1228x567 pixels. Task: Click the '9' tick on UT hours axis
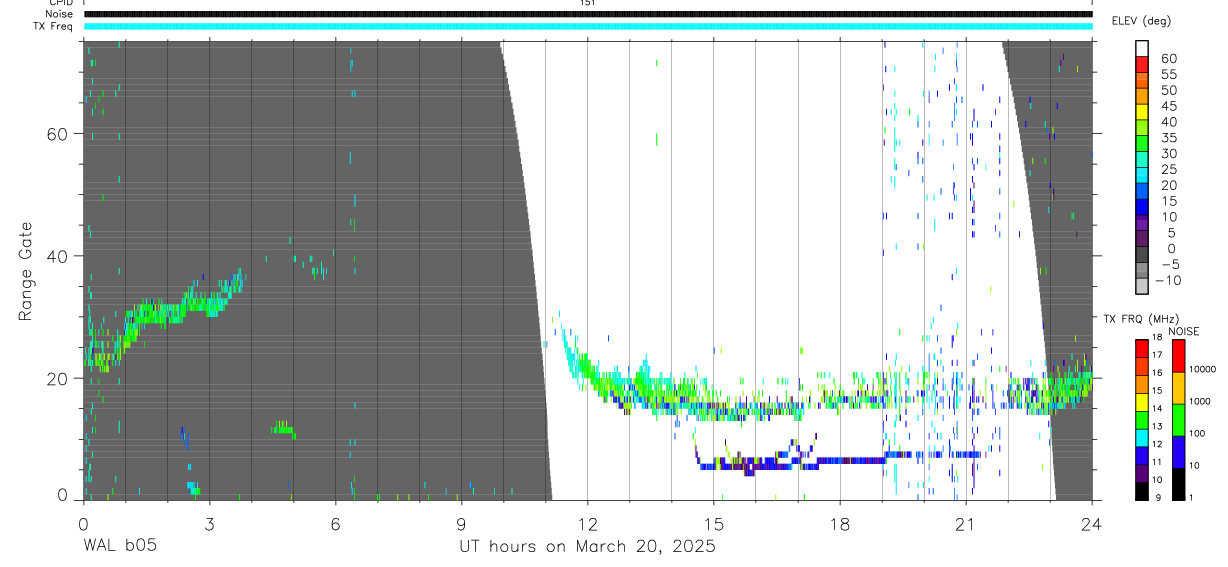click(x=462, y=523)
